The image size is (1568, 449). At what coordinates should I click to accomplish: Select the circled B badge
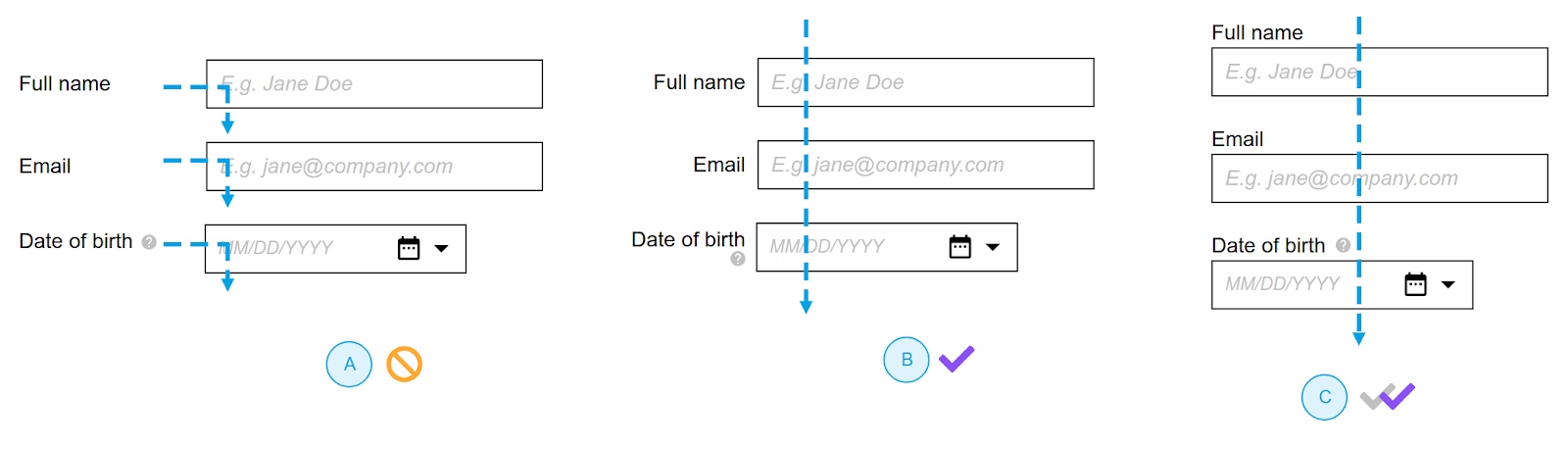point(906,360)
